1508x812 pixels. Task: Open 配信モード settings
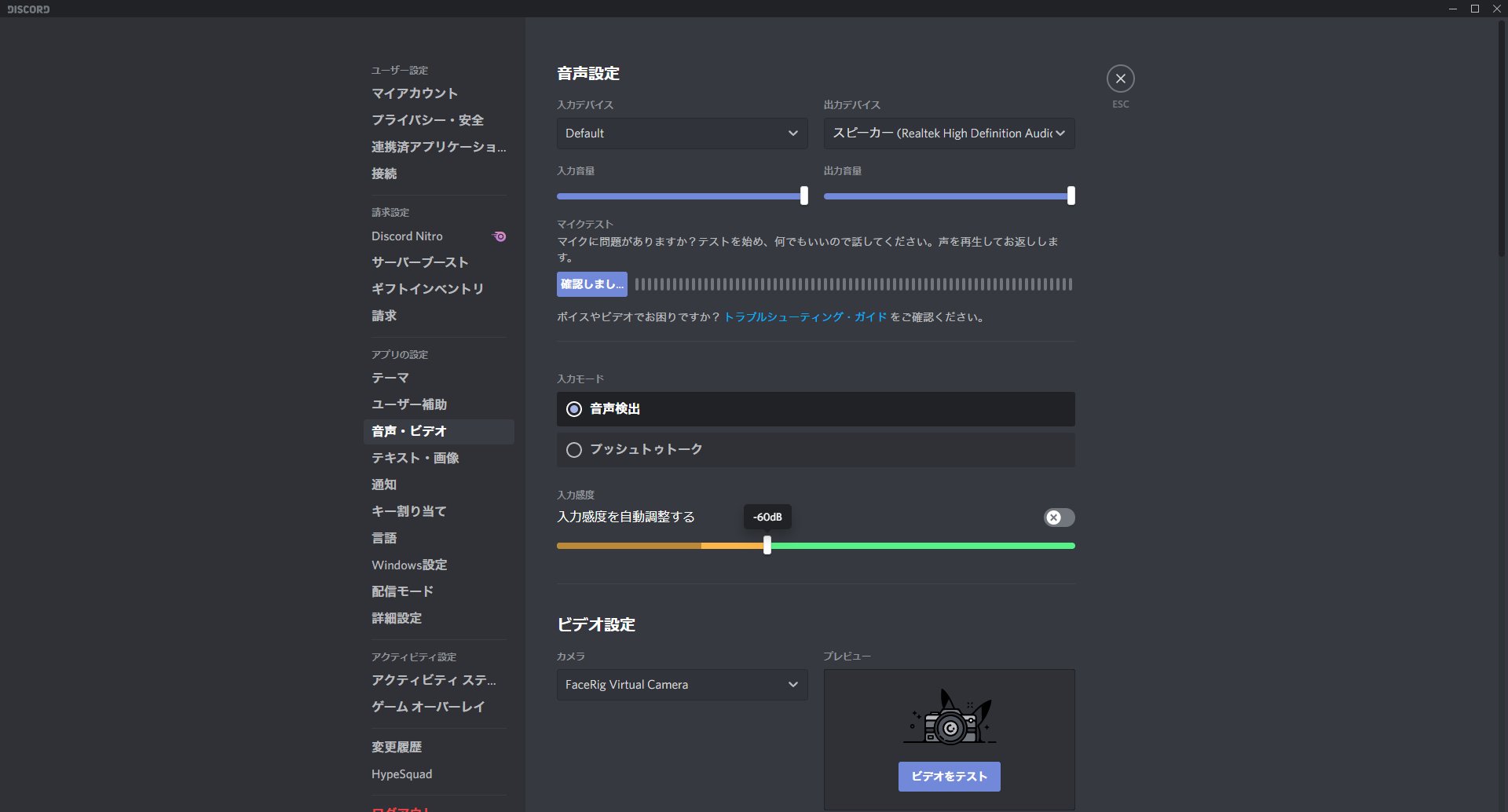point(401,591)
